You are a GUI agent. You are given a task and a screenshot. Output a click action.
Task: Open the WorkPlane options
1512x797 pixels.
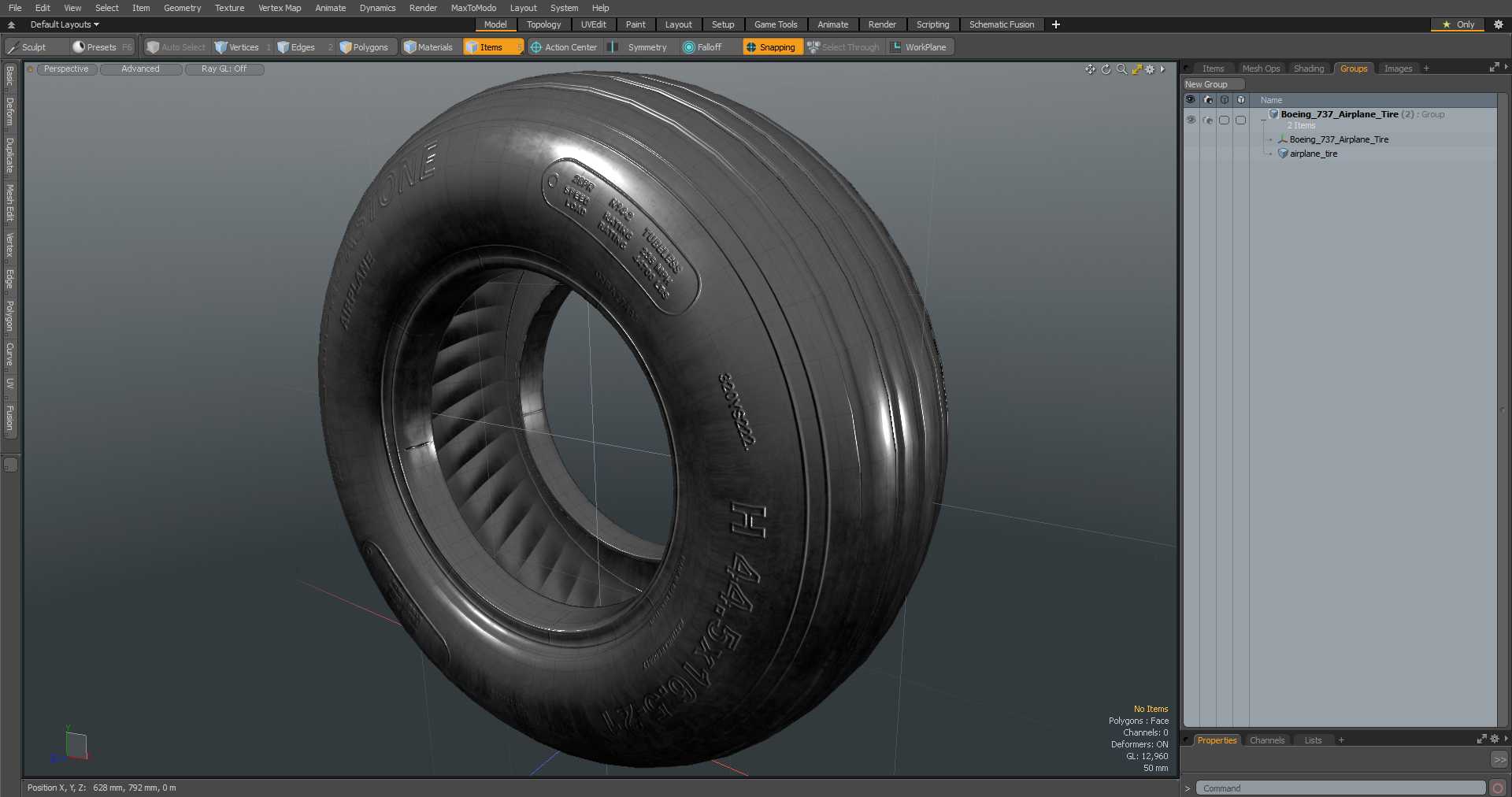pyautogui.click(x=919, y=47)
